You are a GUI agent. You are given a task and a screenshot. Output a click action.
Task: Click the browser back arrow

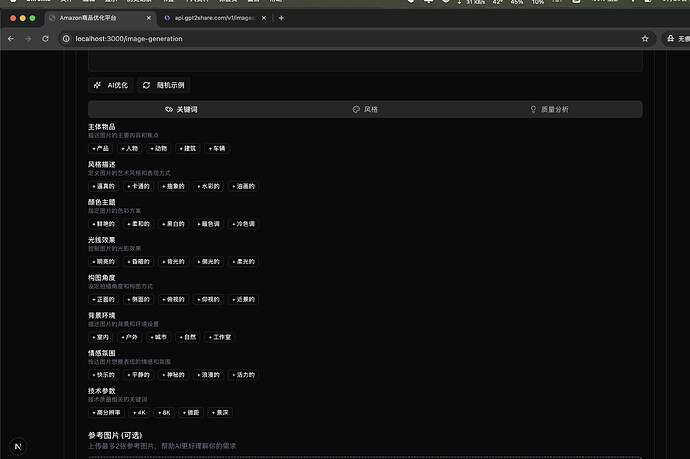tap(11, 39)
